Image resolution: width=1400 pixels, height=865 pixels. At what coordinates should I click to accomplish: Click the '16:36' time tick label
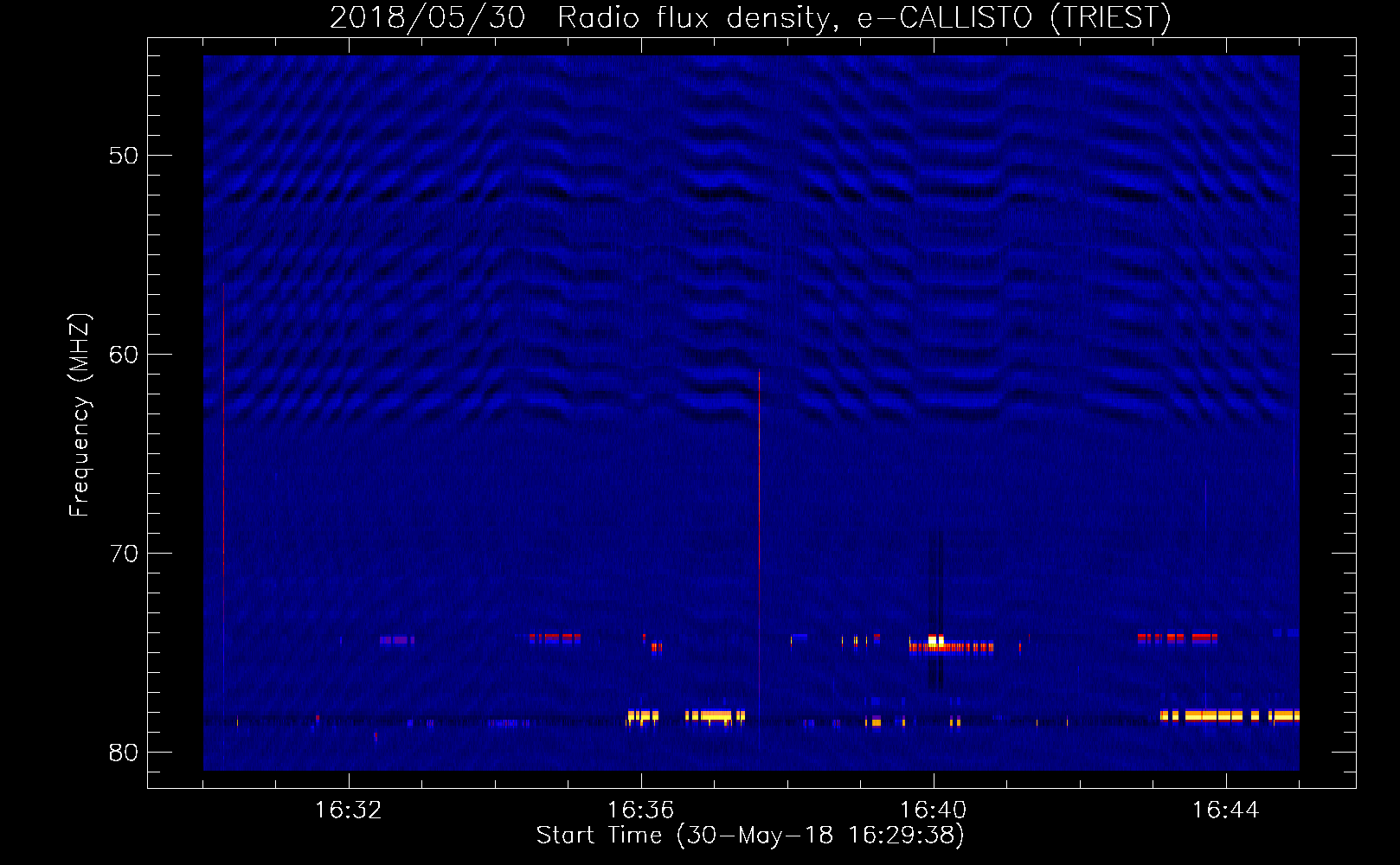coord(641,811)
